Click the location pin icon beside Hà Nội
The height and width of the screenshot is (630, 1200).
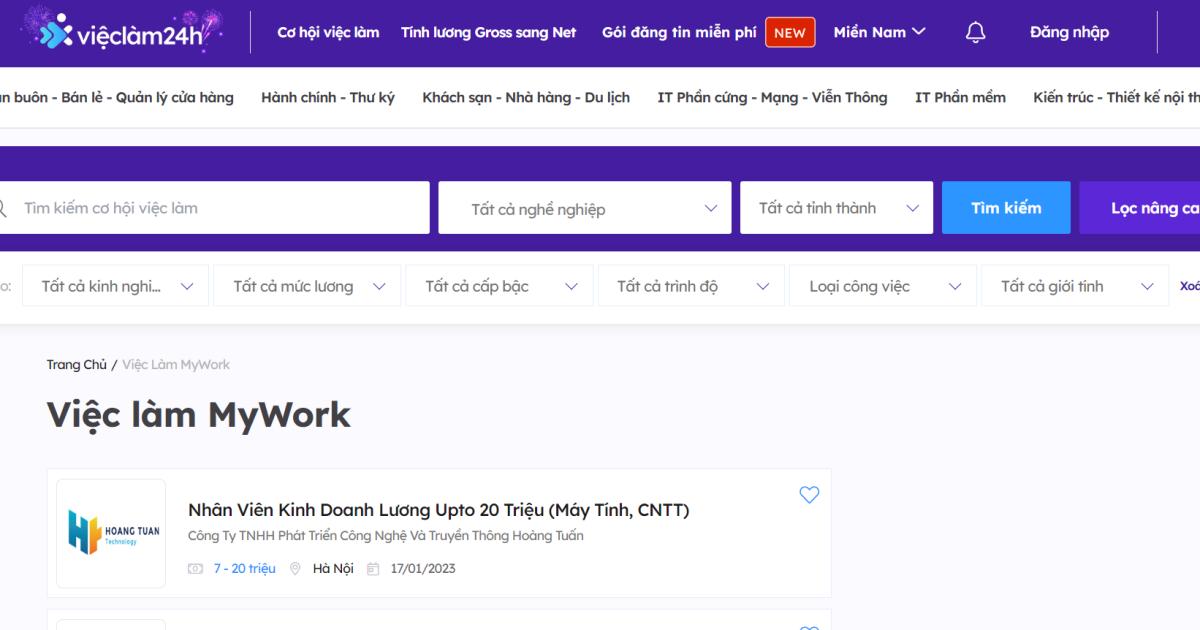click(295, 569)
